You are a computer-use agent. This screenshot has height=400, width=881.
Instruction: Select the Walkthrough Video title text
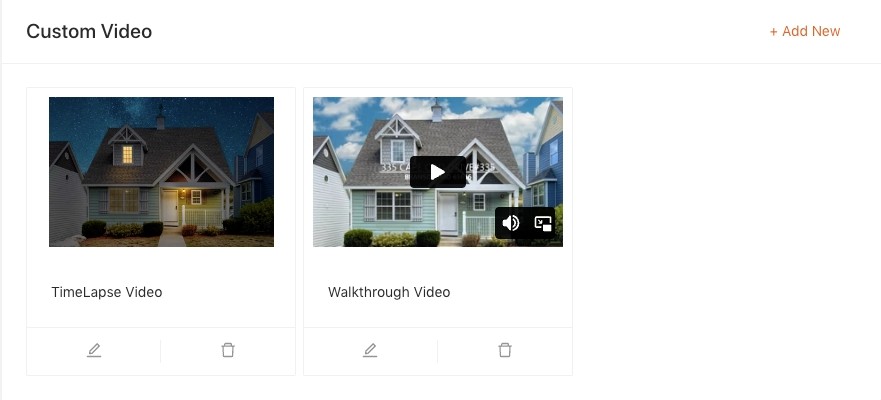click(x=389, y=292)
